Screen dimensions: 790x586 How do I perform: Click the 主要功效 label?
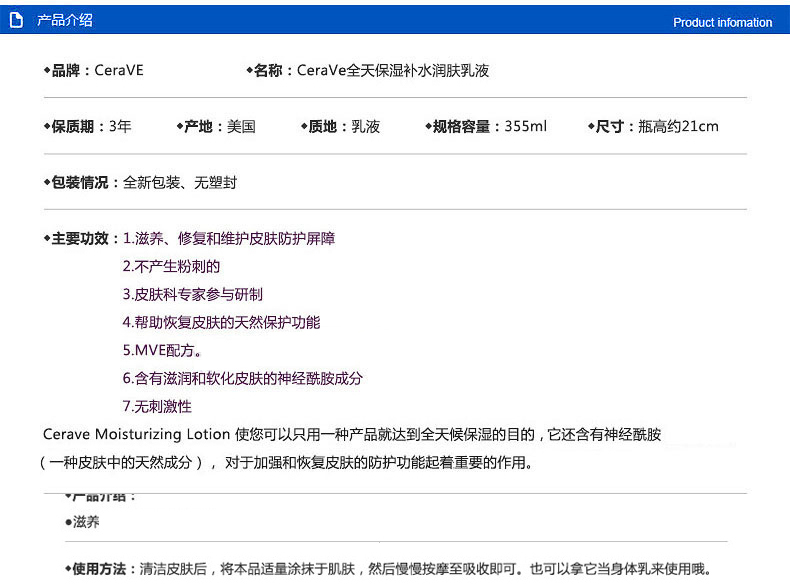[82, 238]
